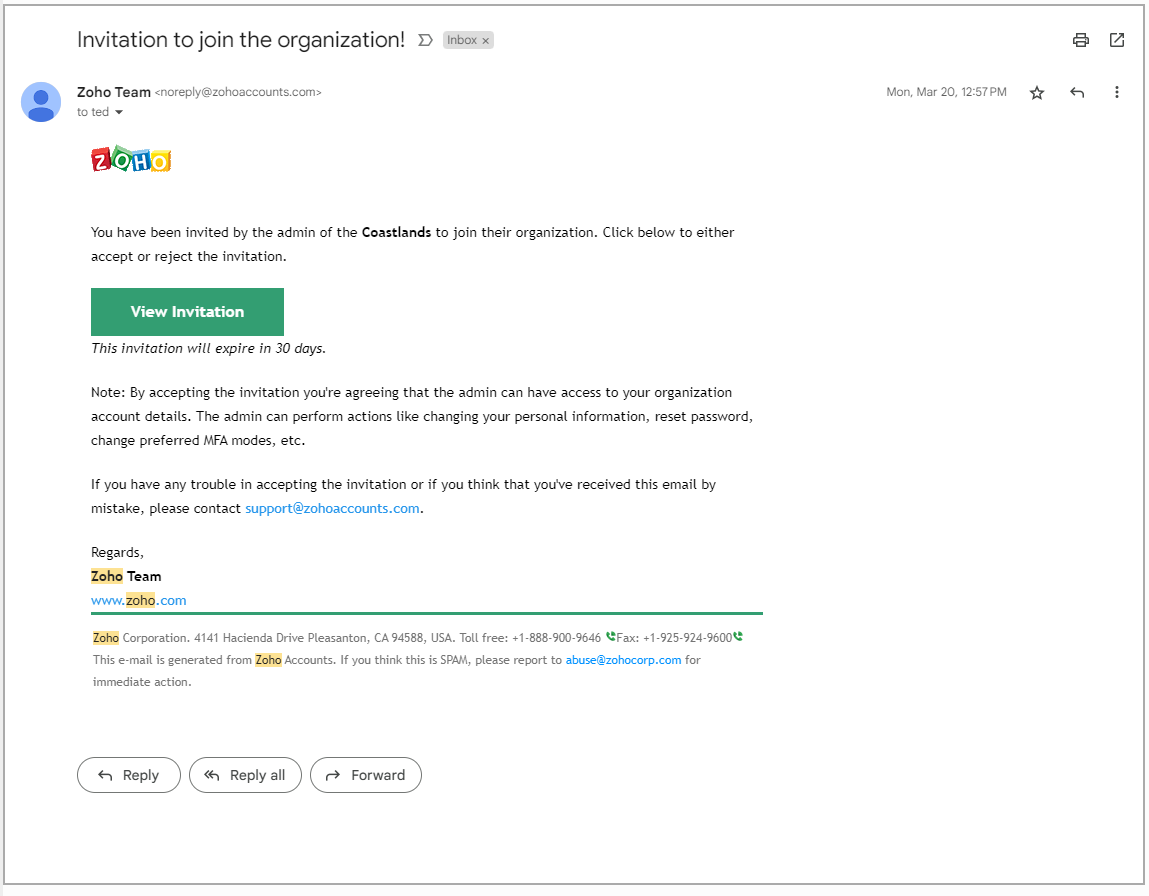Open the support@zohoaccounts.com email link
Viewport: 1149px width, 896px height.
click(x=332, y=508)
